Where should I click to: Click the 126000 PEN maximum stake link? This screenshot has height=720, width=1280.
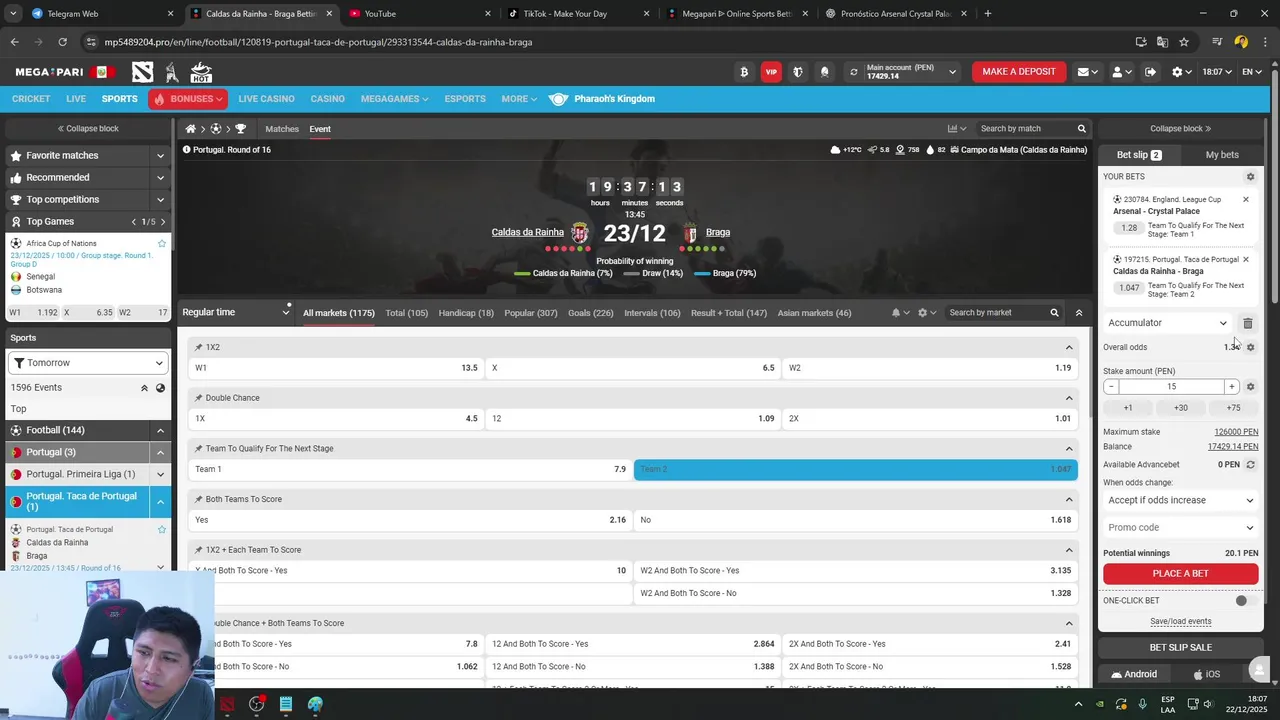coord(1236,432)
